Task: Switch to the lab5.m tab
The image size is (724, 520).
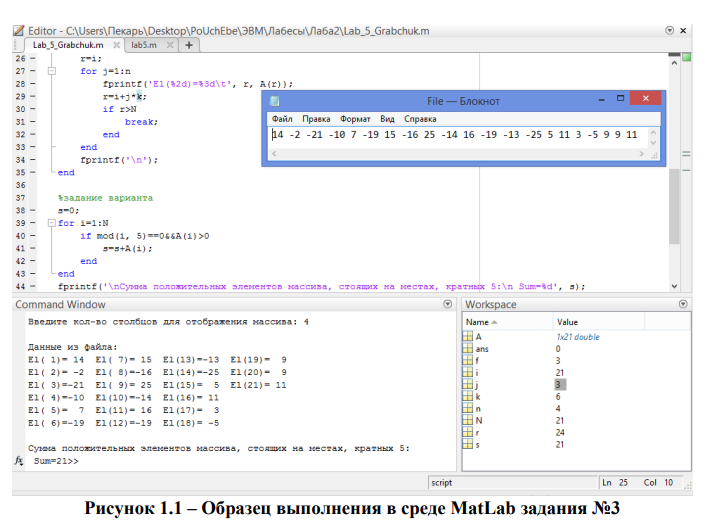Action: pos(143,45)
